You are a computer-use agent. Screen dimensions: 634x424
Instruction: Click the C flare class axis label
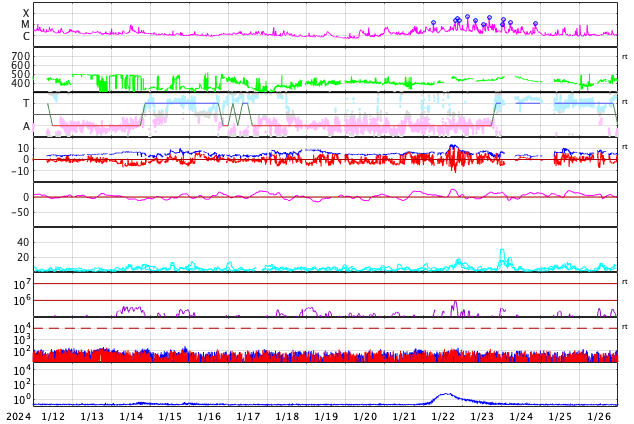(x=26, y=36)
